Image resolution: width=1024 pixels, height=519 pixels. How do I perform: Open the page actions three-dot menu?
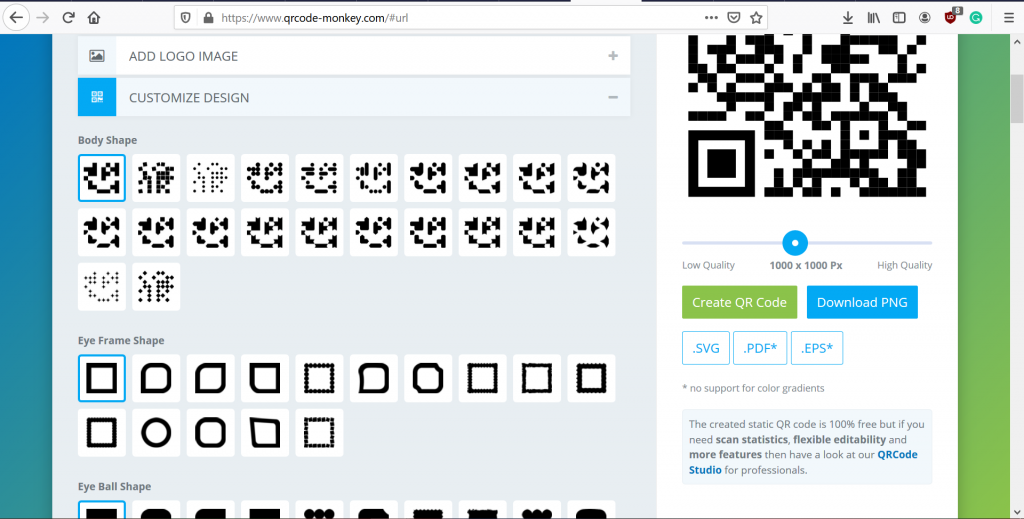711,18
